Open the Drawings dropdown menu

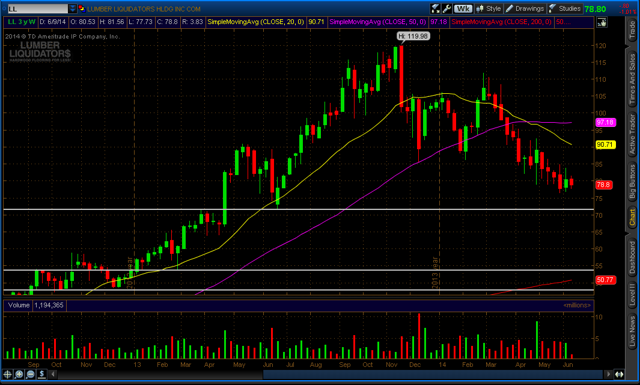[x=525, y=9]
